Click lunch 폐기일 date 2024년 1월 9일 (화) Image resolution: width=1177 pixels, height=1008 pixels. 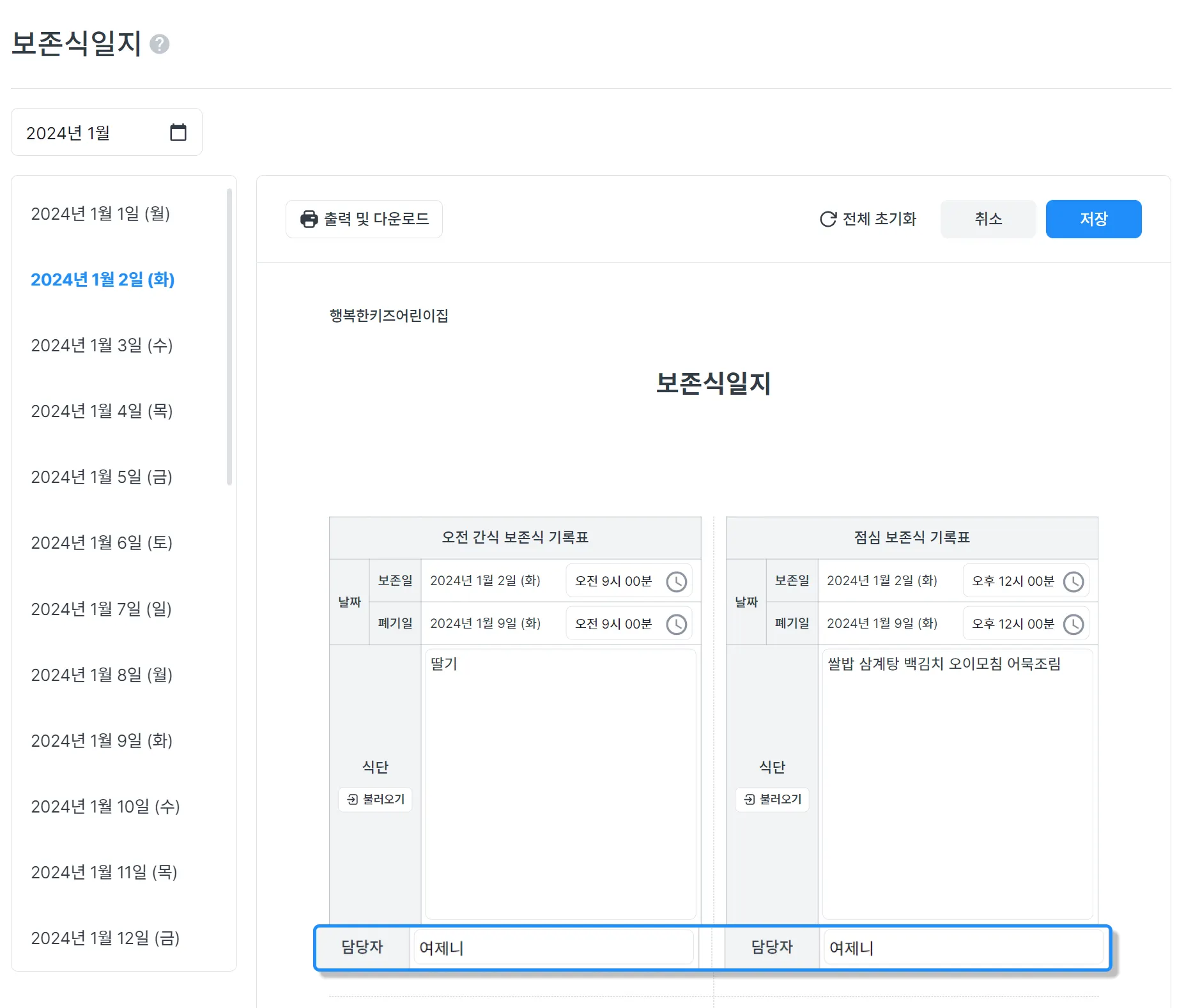[882, 623]
